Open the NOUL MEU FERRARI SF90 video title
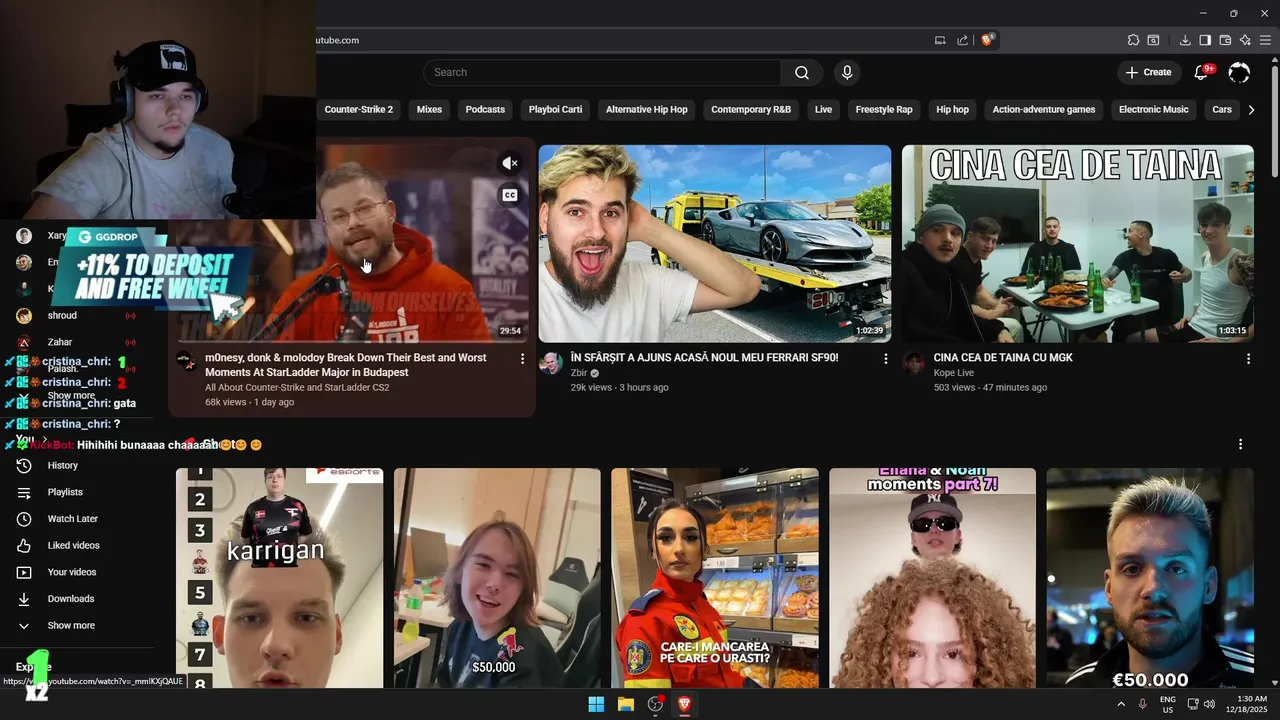This screenshot has width=1280, height=720. [704, 358]
